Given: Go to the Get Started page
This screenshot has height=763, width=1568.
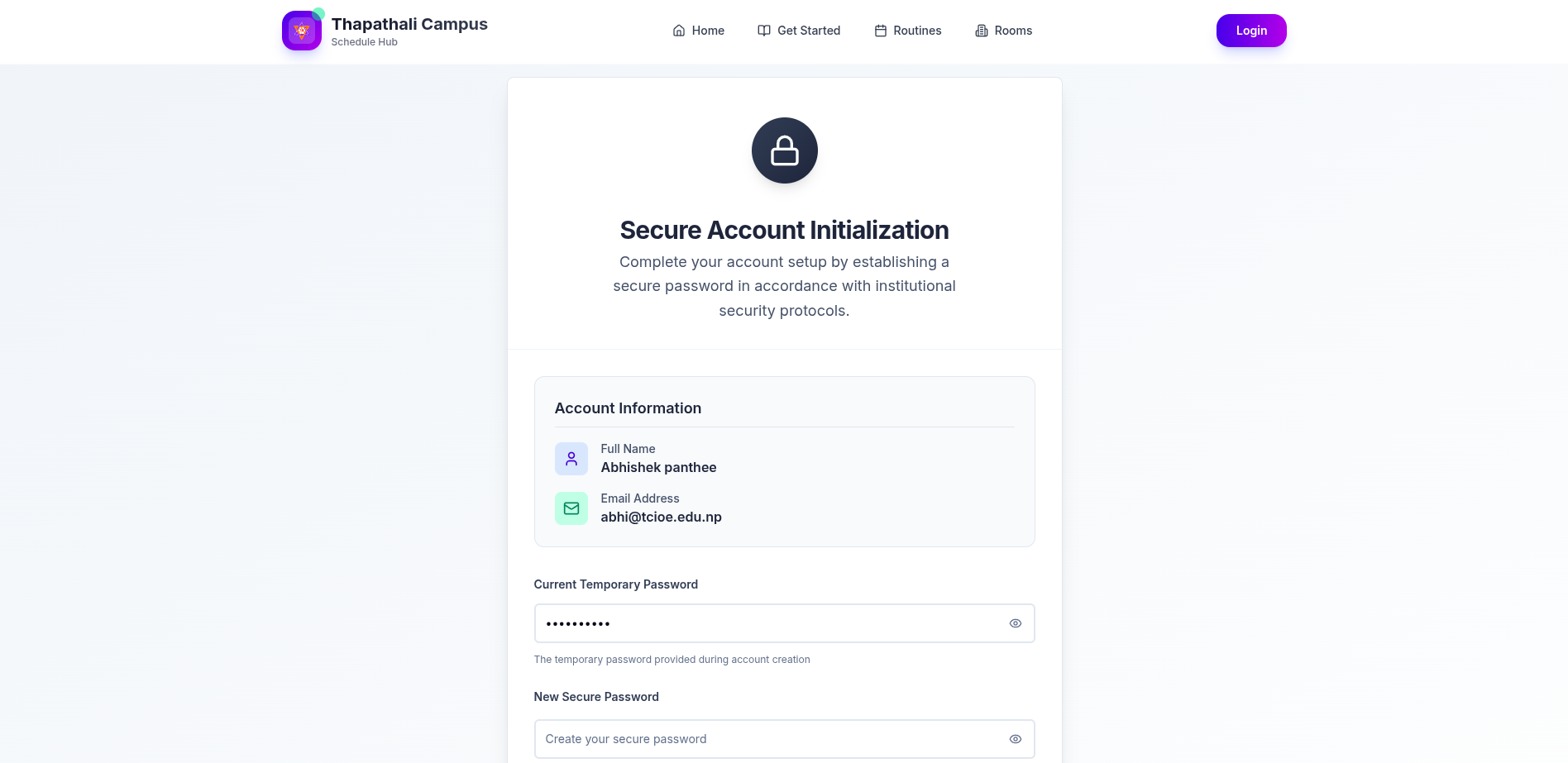Looking at the screenshot, I should coord(799,31).
